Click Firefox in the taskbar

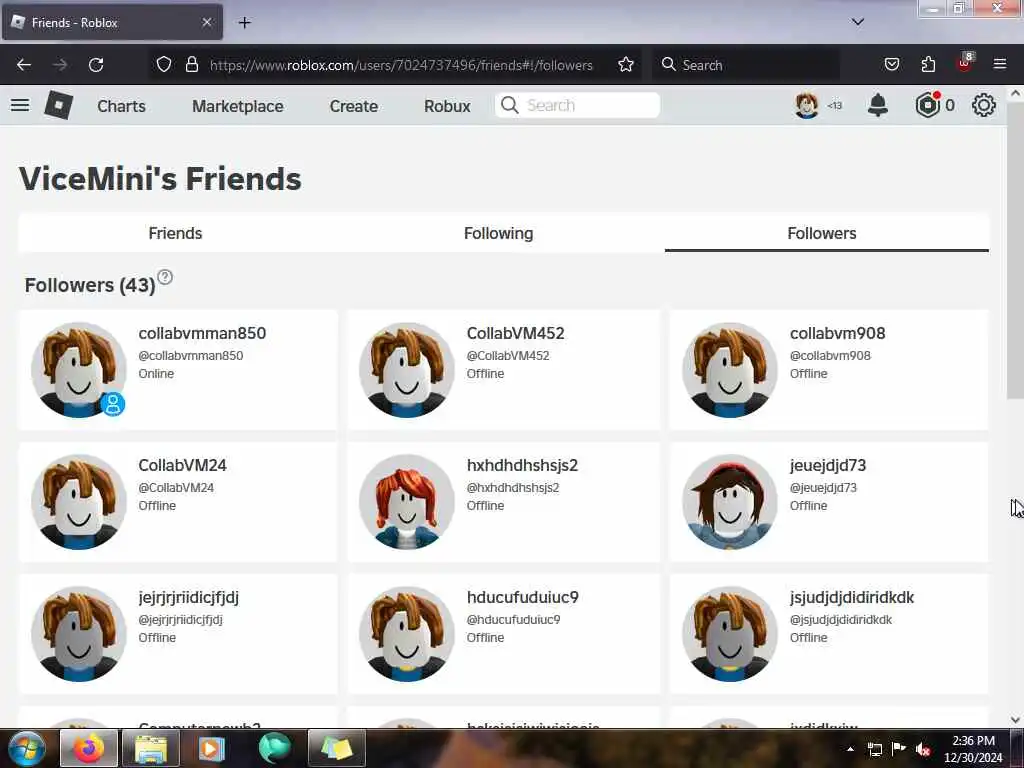click(89, 748)
